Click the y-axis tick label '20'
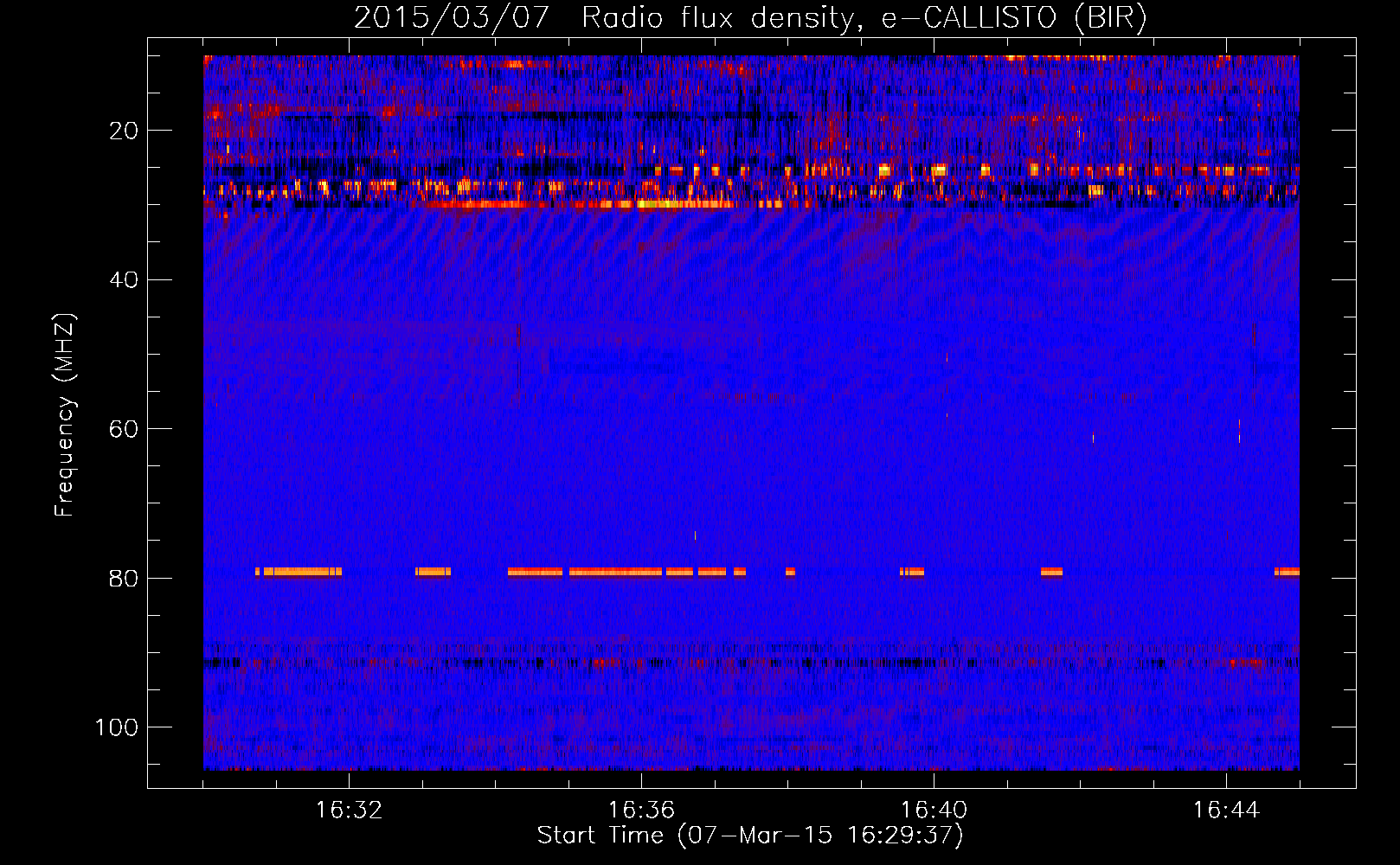The image size is (1400, 865). point(124,131)
